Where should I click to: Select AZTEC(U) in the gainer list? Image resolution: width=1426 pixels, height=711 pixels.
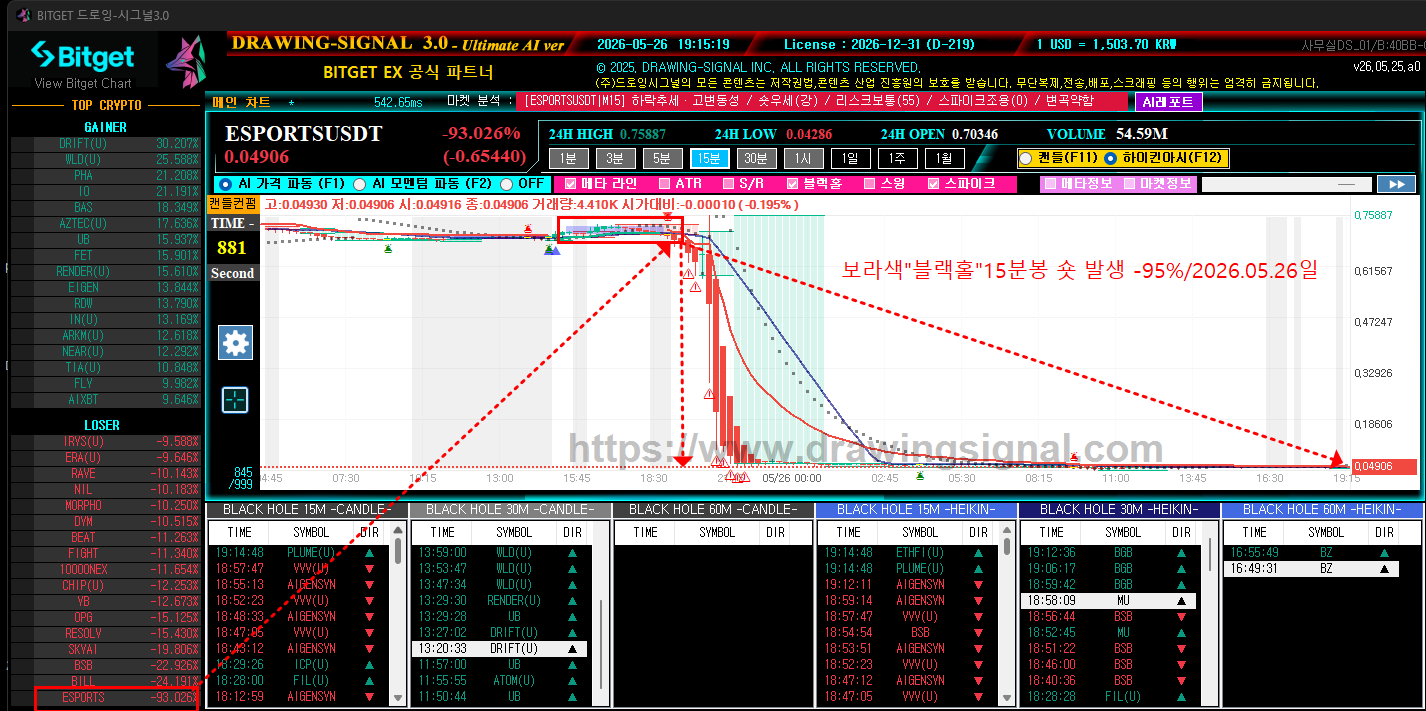pyautogui.click(x=105, y=224)
